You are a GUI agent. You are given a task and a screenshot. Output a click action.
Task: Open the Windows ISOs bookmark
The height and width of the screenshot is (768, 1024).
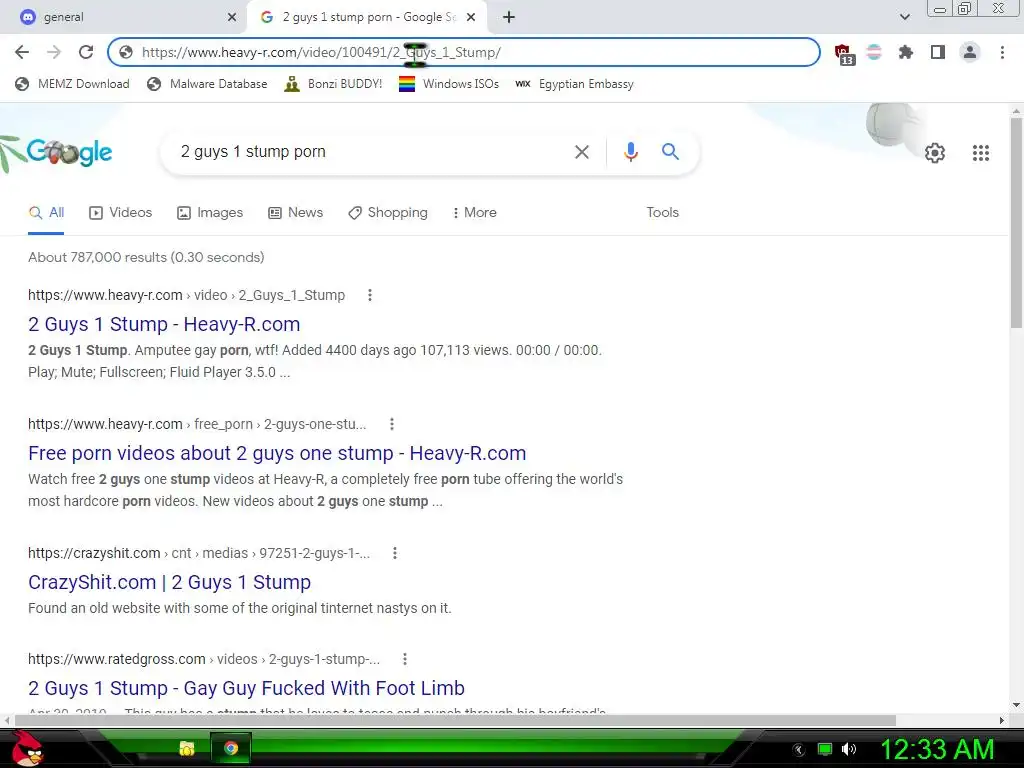click(x=449, y=84)
